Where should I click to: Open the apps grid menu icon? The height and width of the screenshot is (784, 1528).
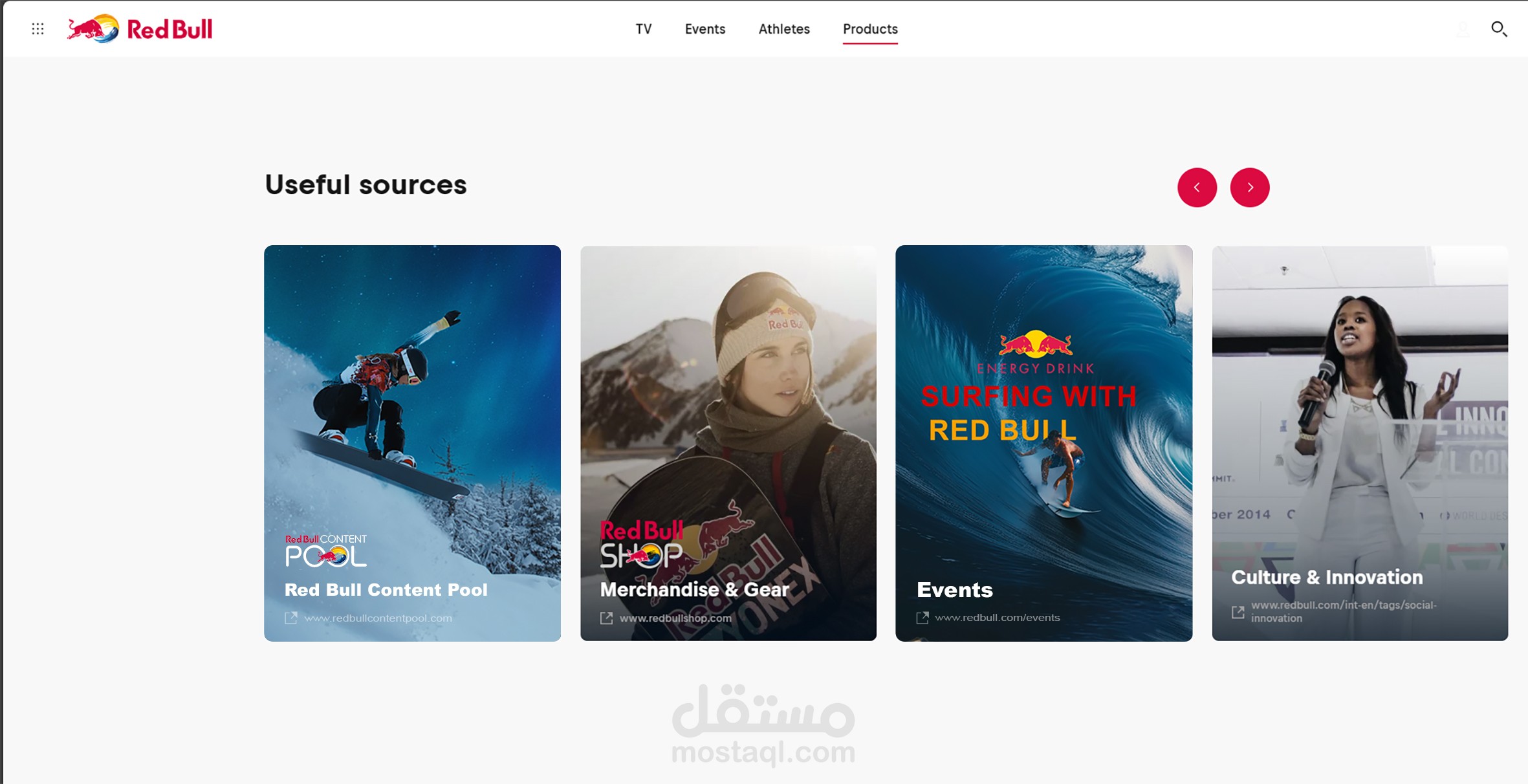[38, 28]
